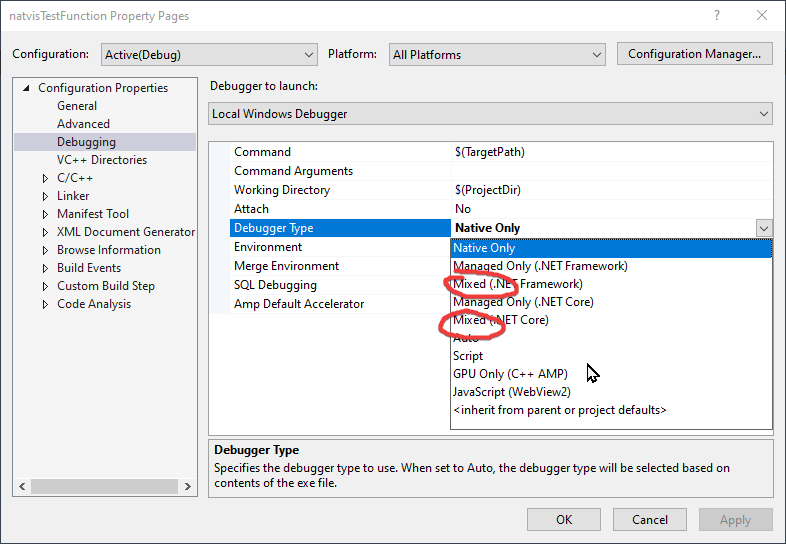Choose the Script debugger option

tap(611, 356)
